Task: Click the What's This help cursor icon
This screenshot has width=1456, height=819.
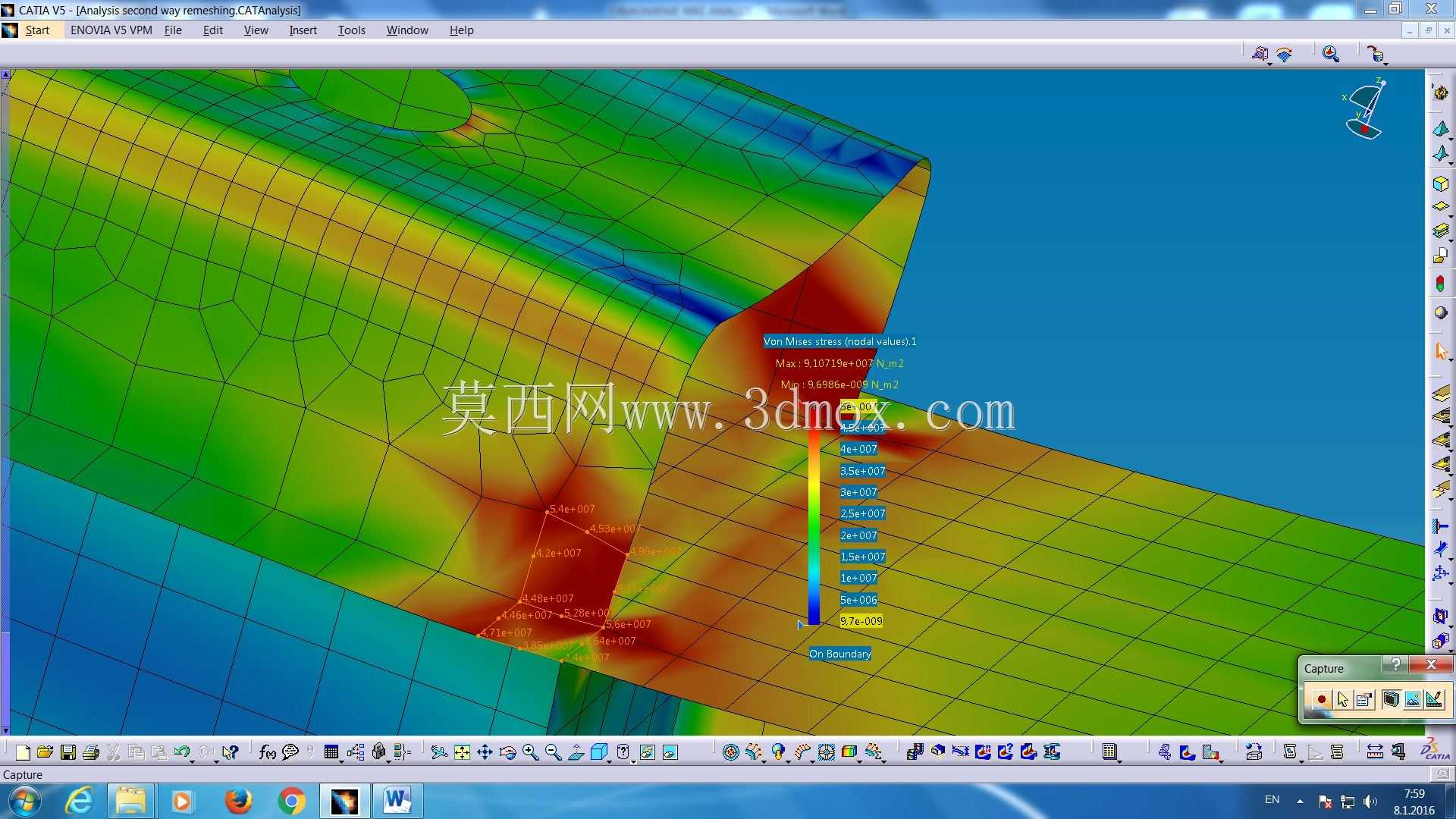Action: click(231, 752)
